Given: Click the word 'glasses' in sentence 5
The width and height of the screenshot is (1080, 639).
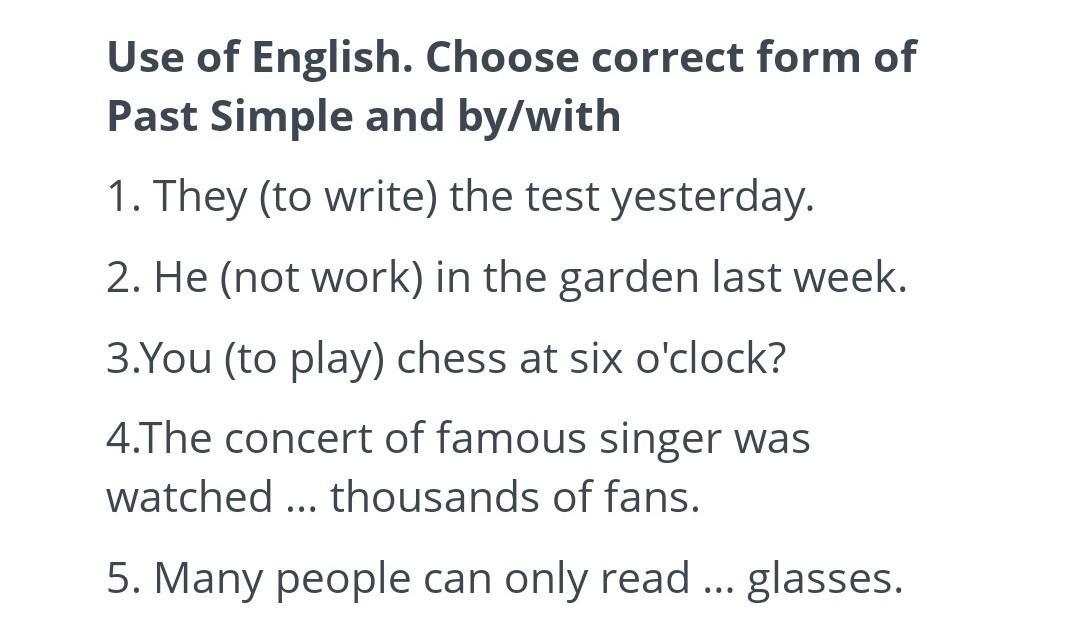Looking at the screenshot, I should point(824,580).
